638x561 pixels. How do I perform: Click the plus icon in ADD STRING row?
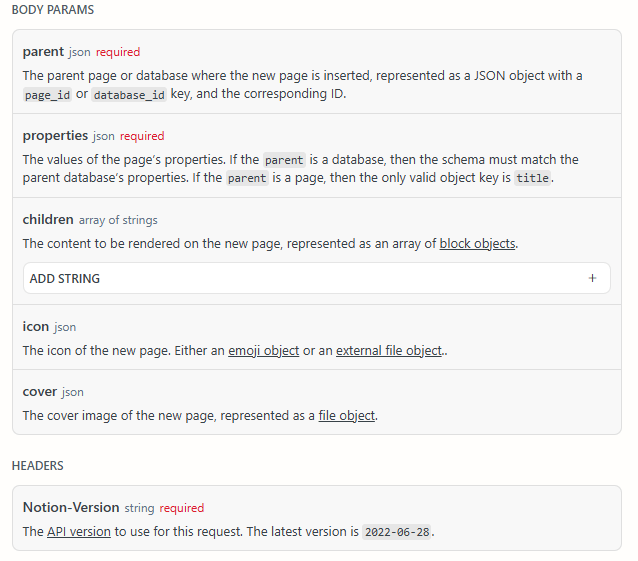pos(592,279)
